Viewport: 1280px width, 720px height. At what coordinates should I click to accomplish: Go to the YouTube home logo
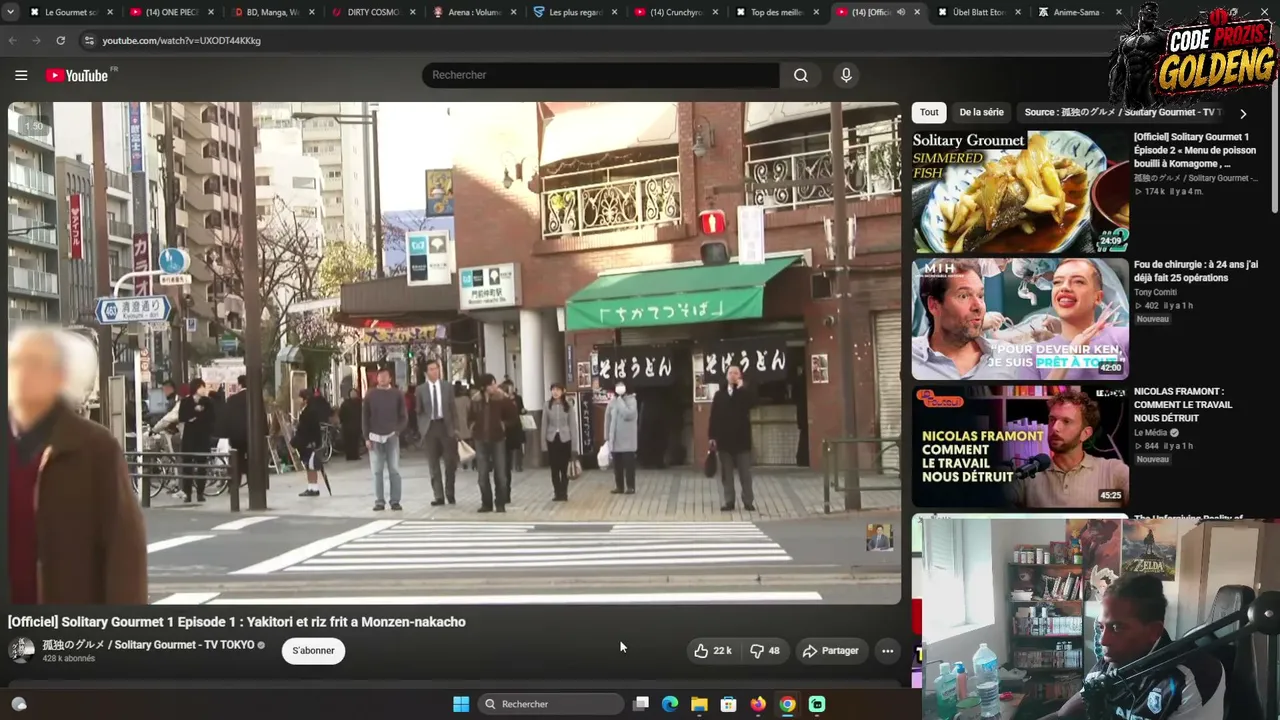(78, 75)
